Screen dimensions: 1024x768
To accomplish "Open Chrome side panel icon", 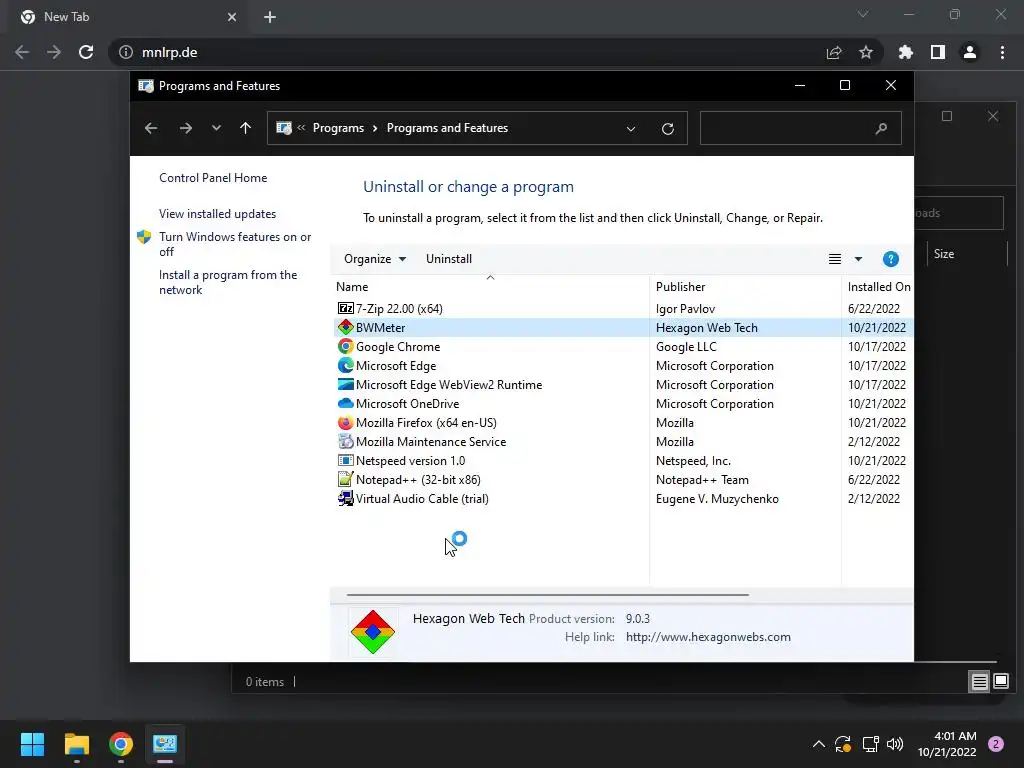I will [938, 52].
